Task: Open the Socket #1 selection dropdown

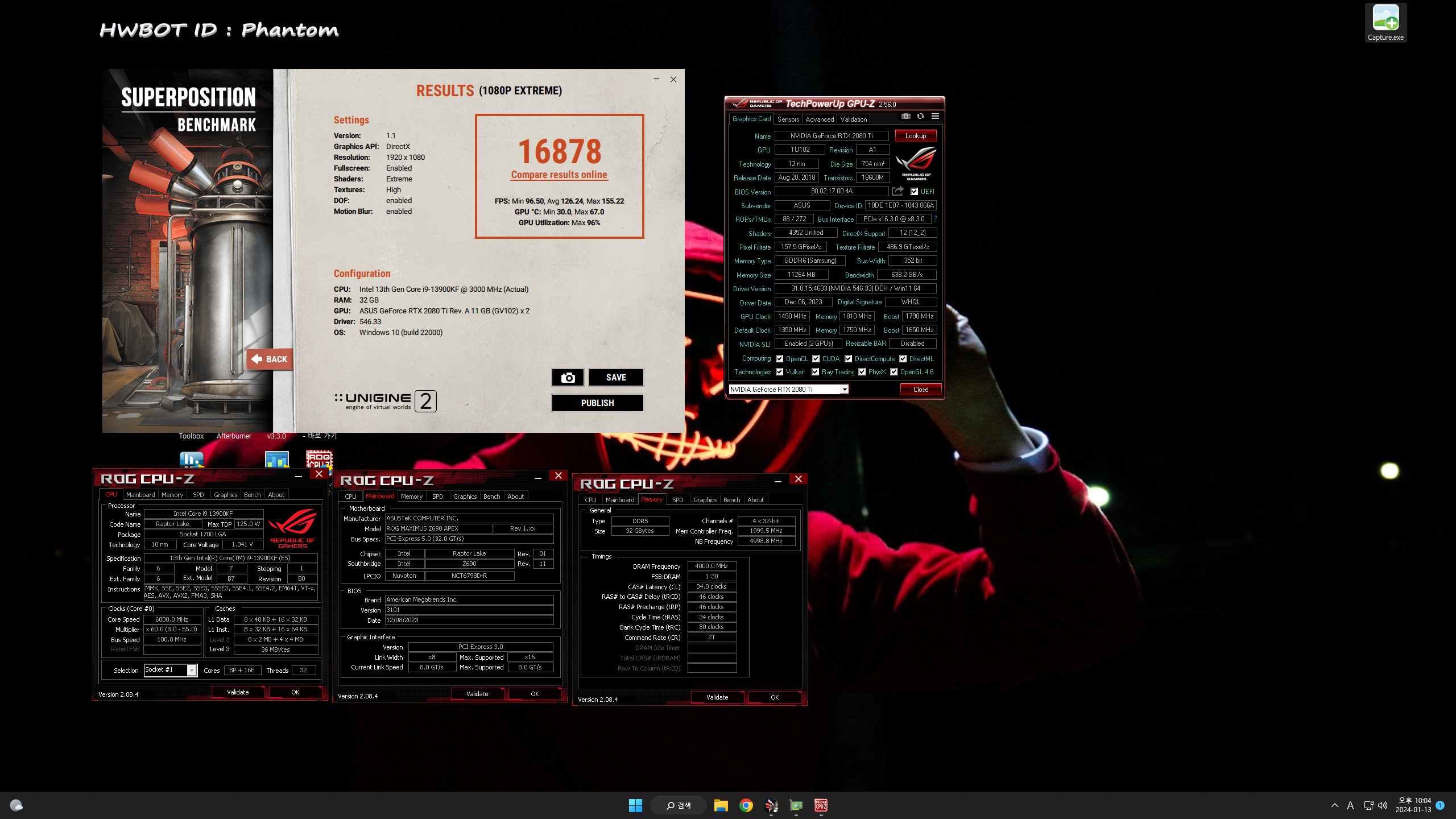Action: tap(170, 670)
